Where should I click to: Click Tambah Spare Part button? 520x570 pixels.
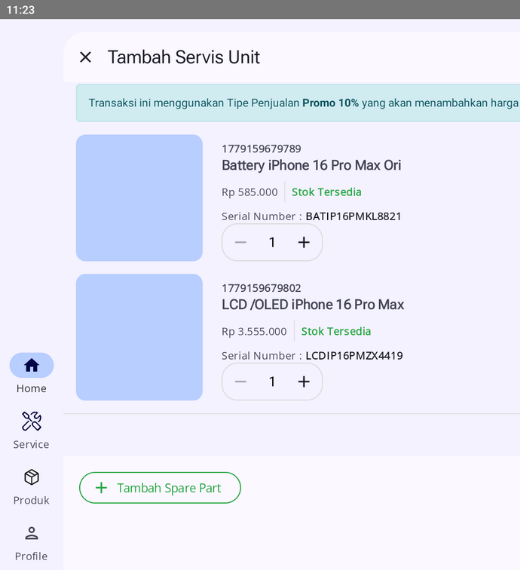click(x=160, y=488)
